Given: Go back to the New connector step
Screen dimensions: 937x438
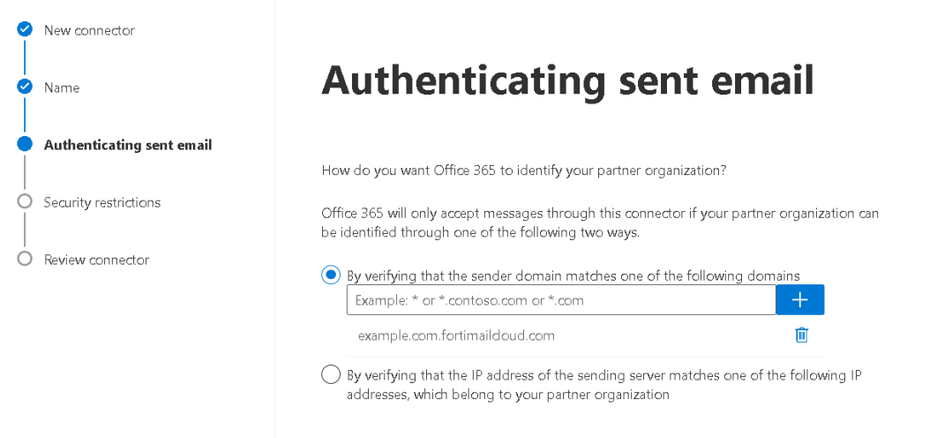Looking at the screenshot, I should tap(89, 31).
